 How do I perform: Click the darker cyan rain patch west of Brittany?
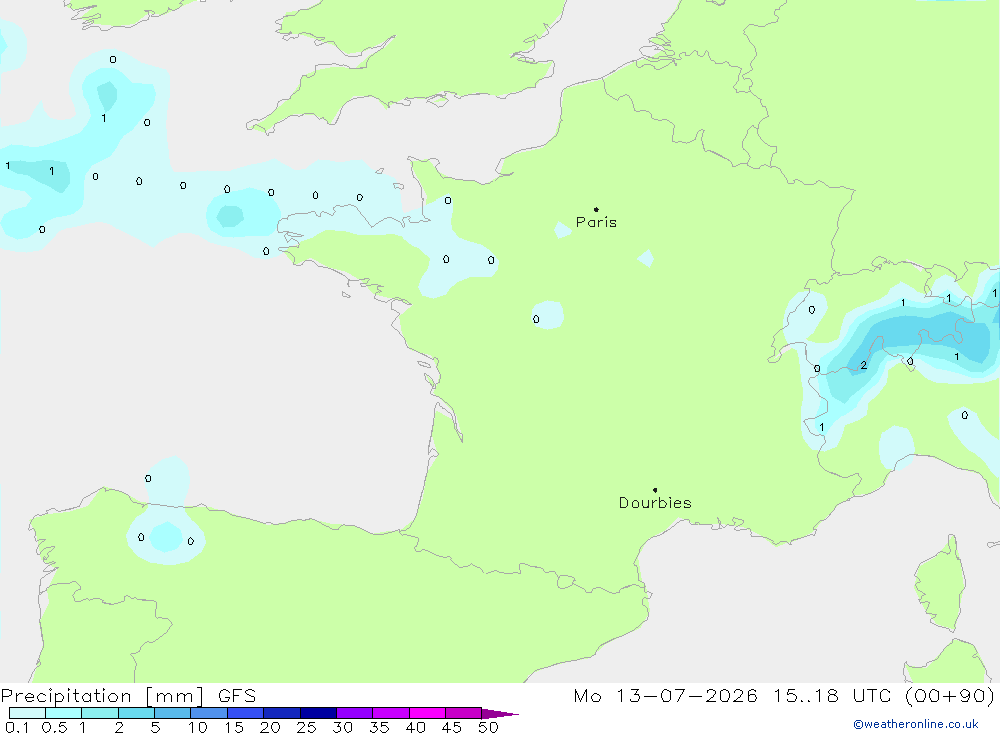230,216
